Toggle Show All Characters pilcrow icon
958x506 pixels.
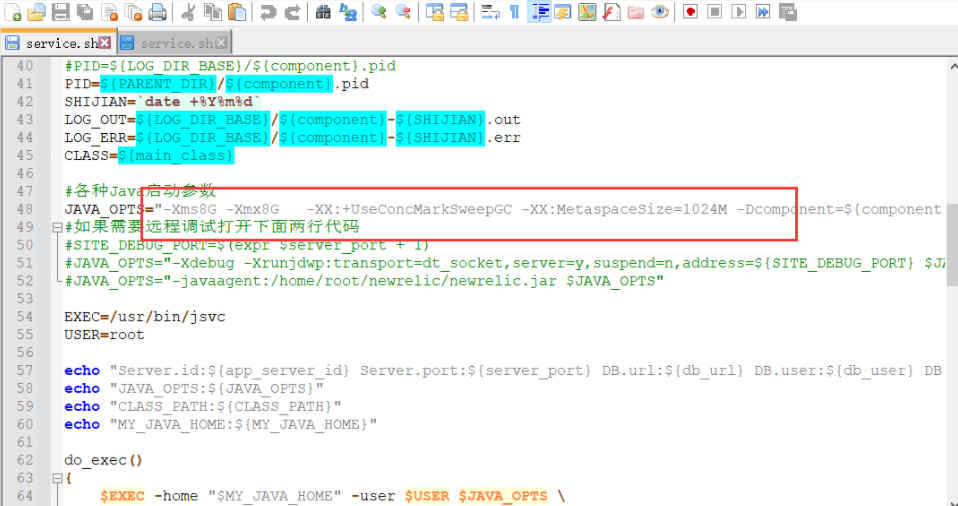pyautogui.click(x=514, y=12)
